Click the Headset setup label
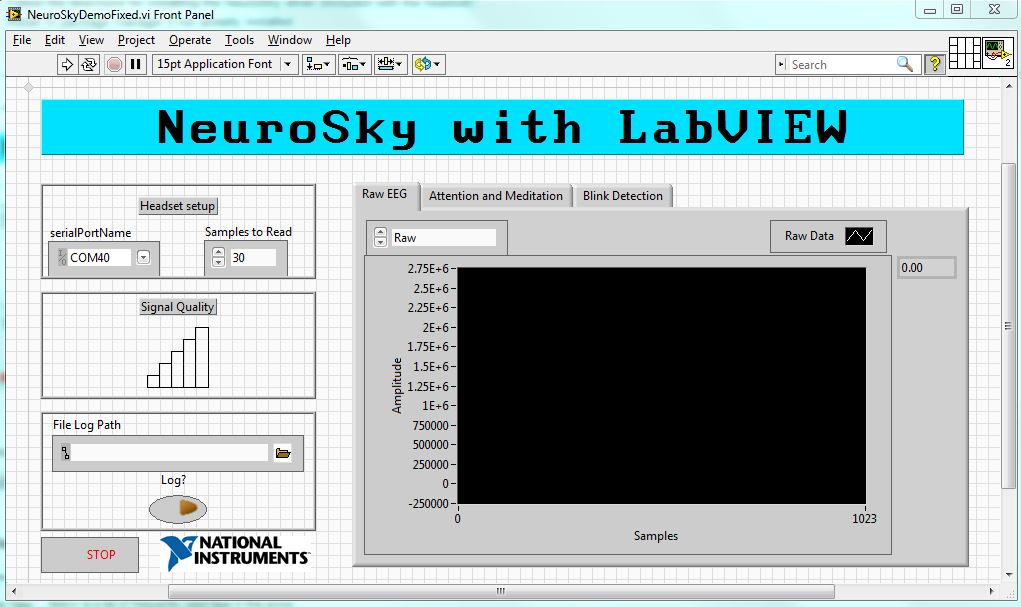 177,206
